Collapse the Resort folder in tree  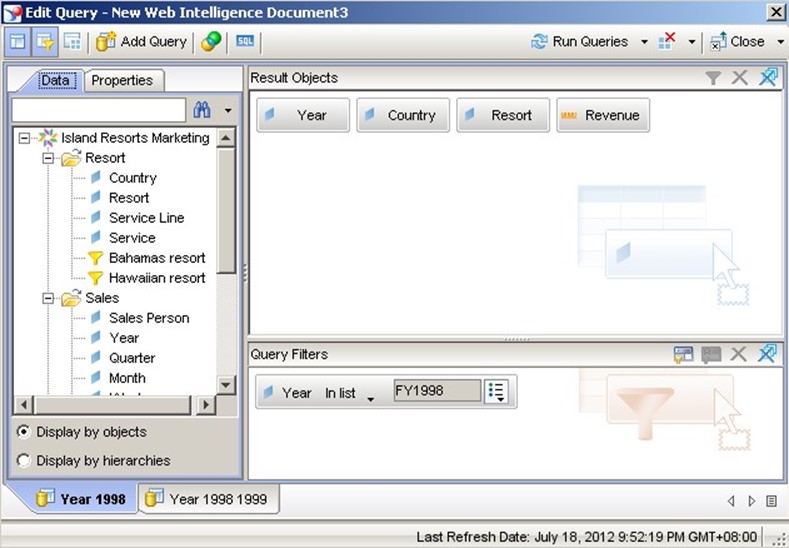[48, 158]
